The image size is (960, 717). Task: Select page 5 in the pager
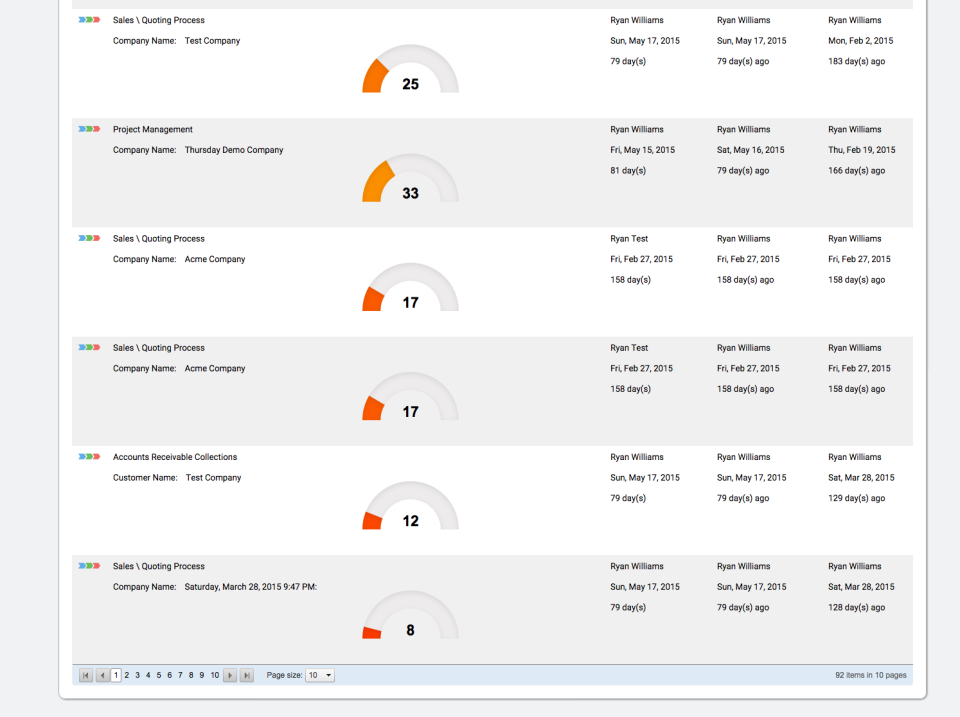(159, 675)
